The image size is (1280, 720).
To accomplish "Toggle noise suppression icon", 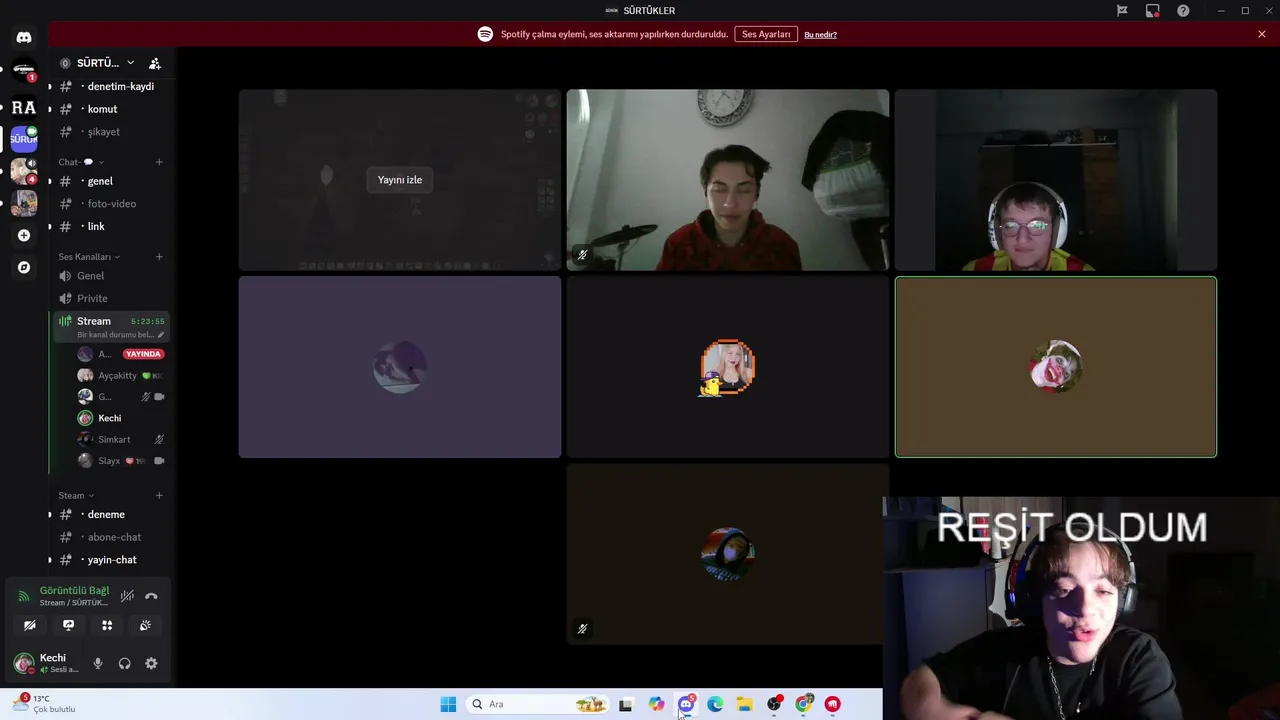I will 127,596.
